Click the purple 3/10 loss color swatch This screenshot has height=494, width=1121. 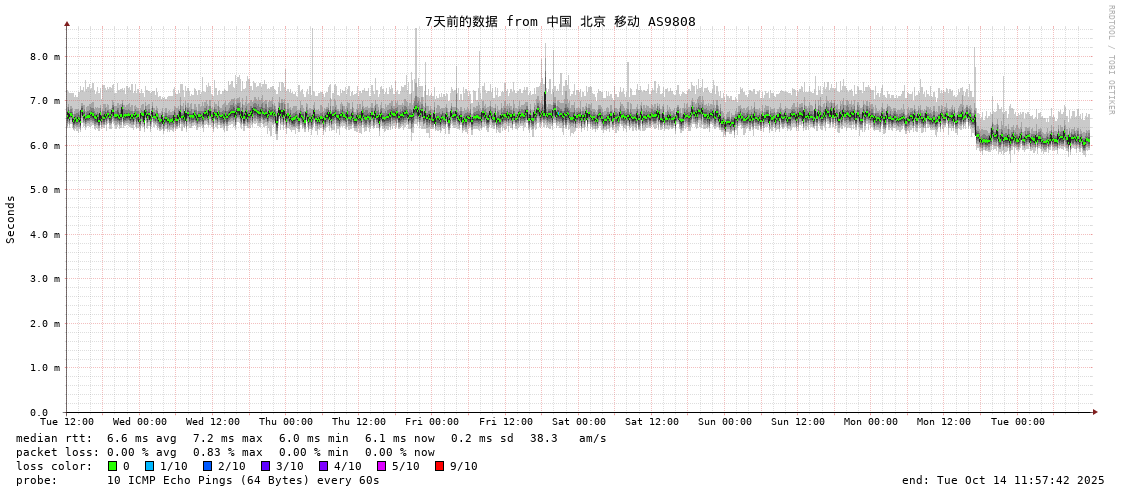click(x=266, y=466)
